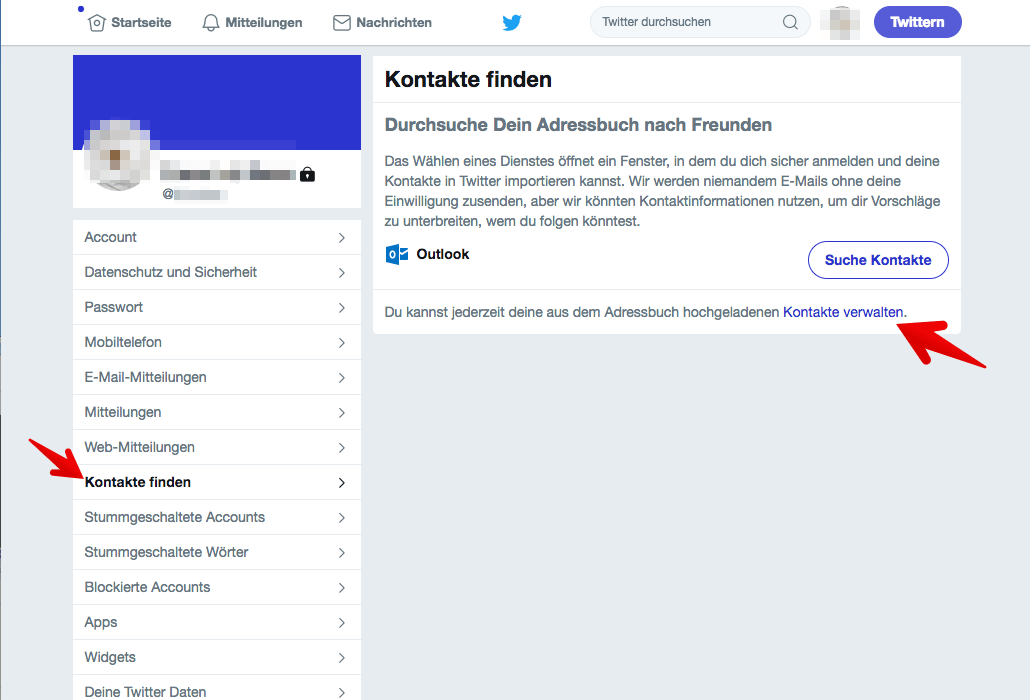The height and width of the screenshot is (700, 1030).
Task: Click the Twittern button
Action: pyautogui.click(x=917, y=22)
